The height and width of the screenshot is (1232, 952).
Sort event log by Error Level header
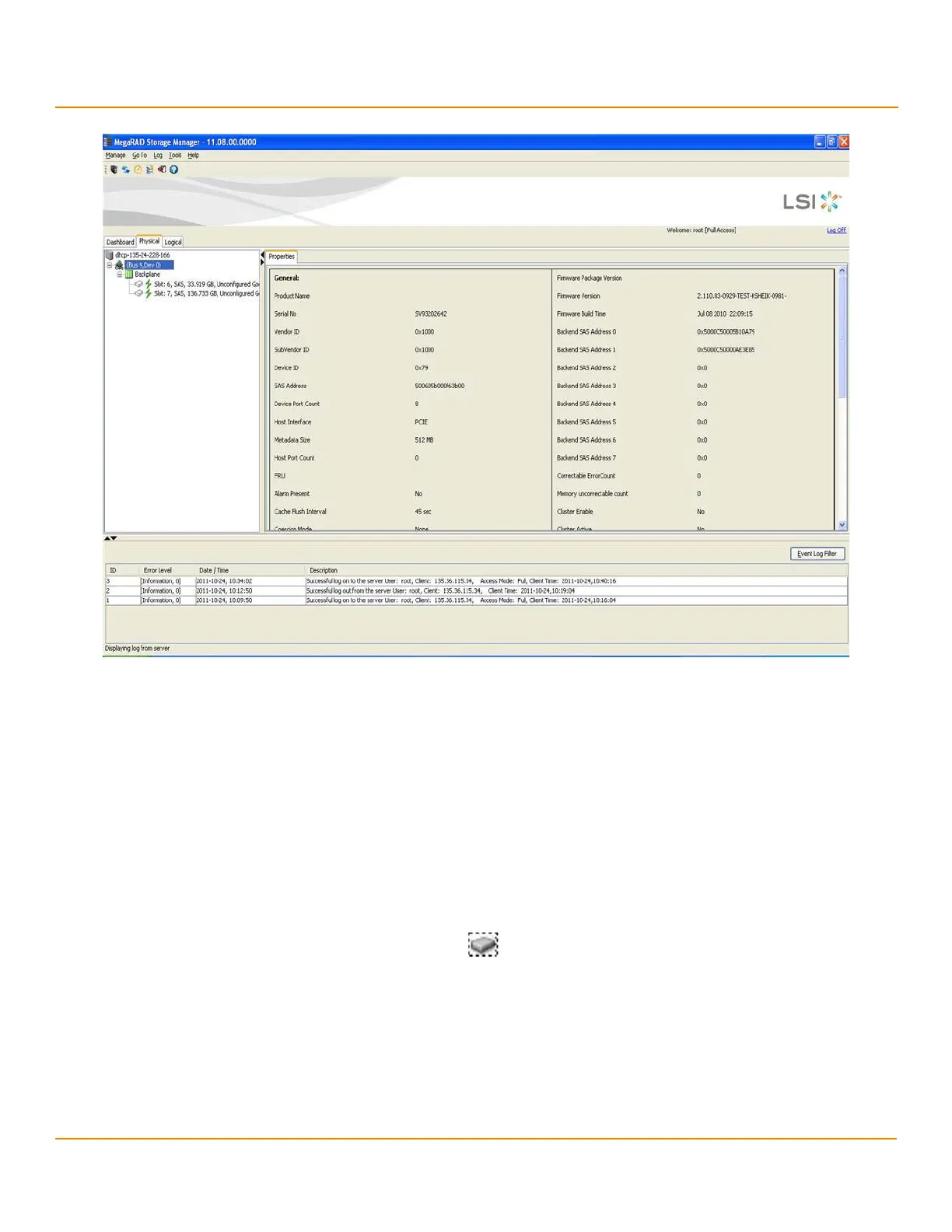tap(166, 570)
